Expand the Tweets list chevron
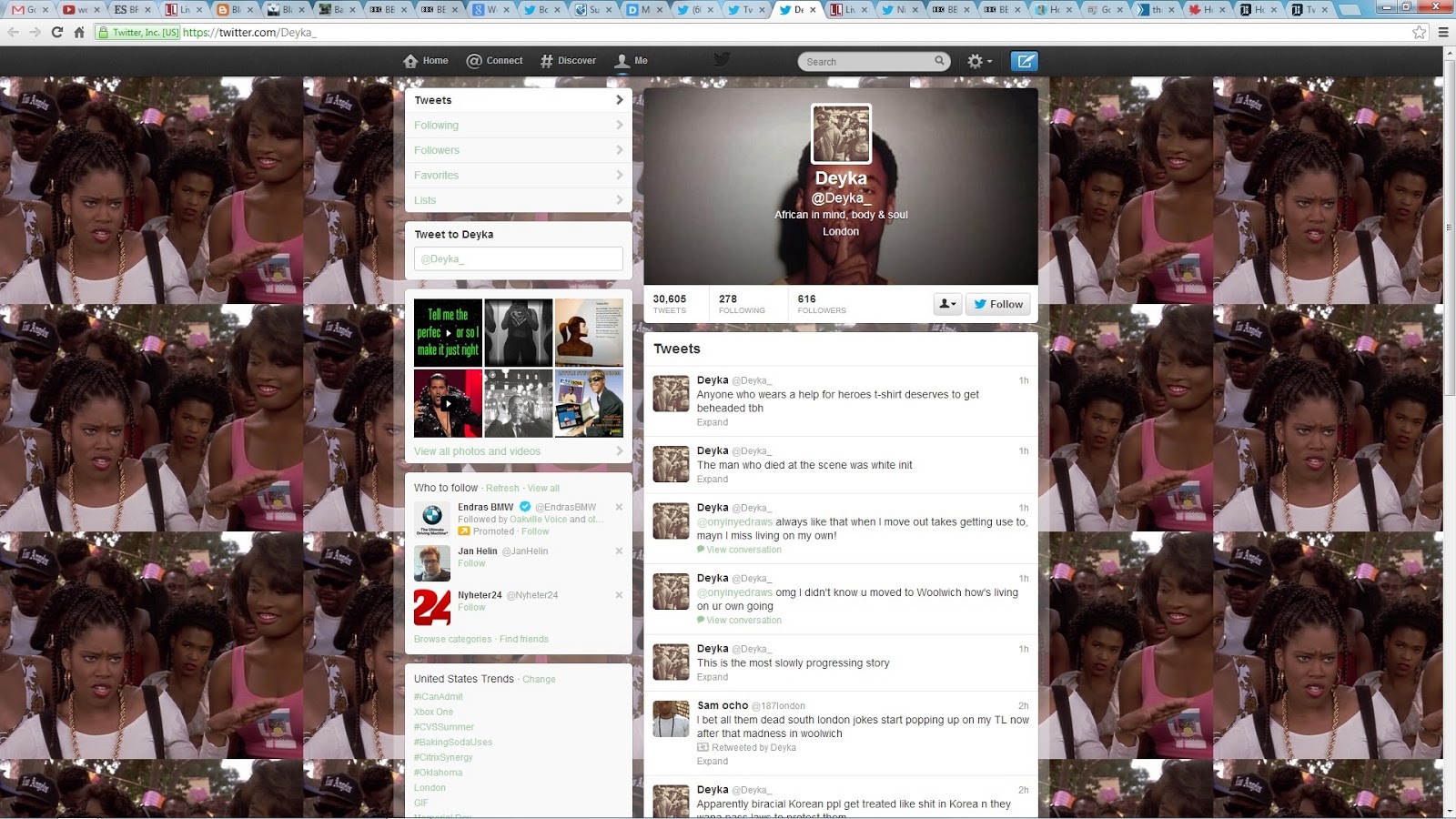The image size is (1456, 819). pyautogui.click(x=619, y=100)
